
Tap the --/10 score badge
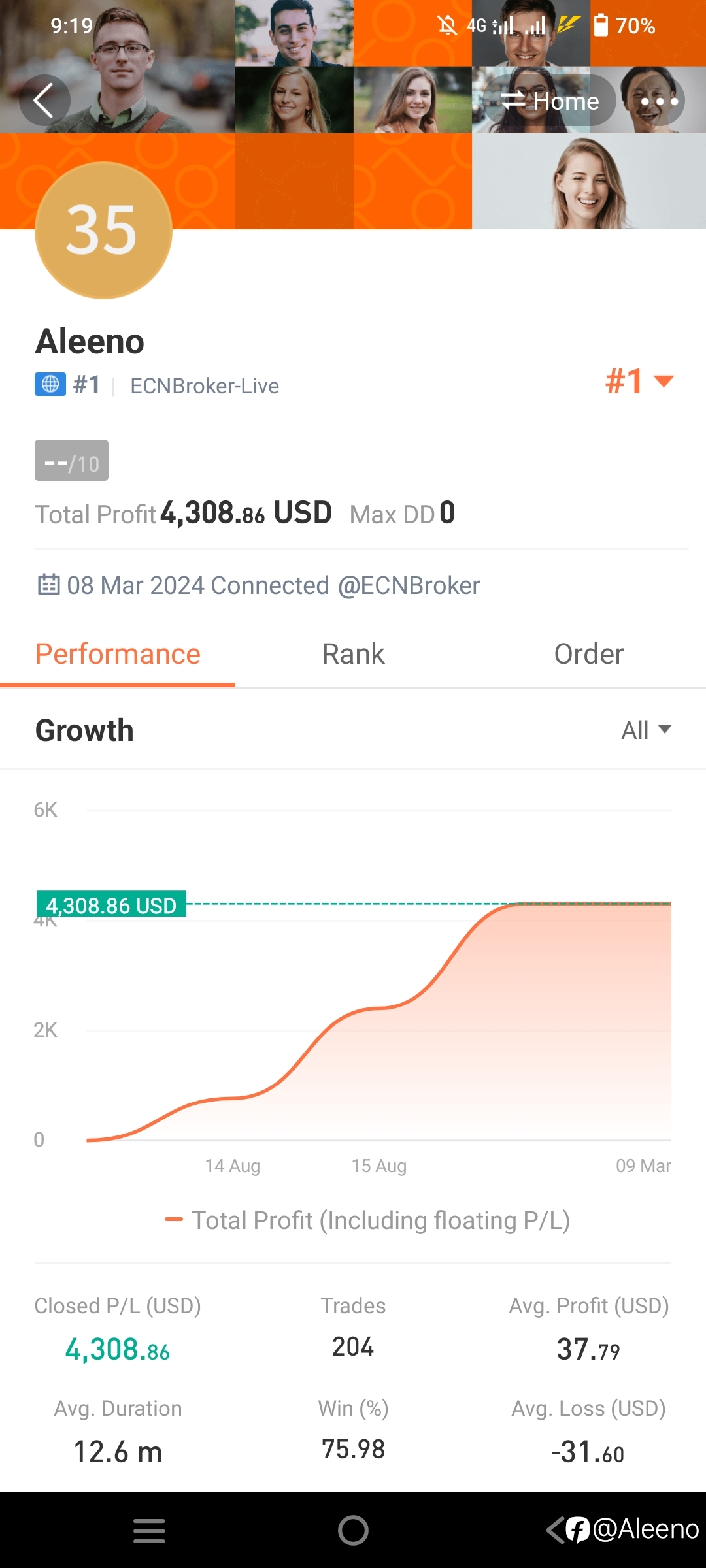(71, 461)
